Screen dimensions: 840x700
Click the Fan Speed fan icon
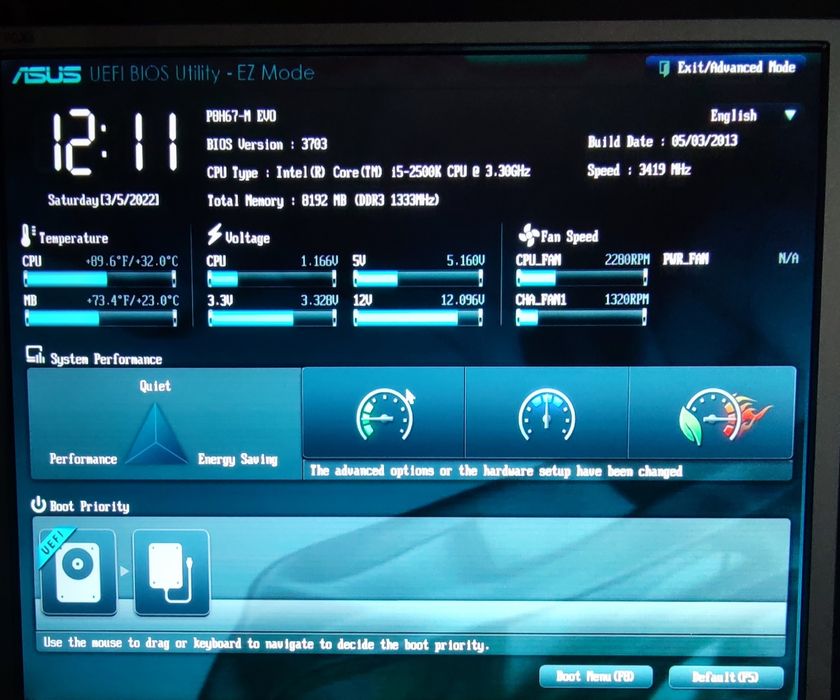528,235
